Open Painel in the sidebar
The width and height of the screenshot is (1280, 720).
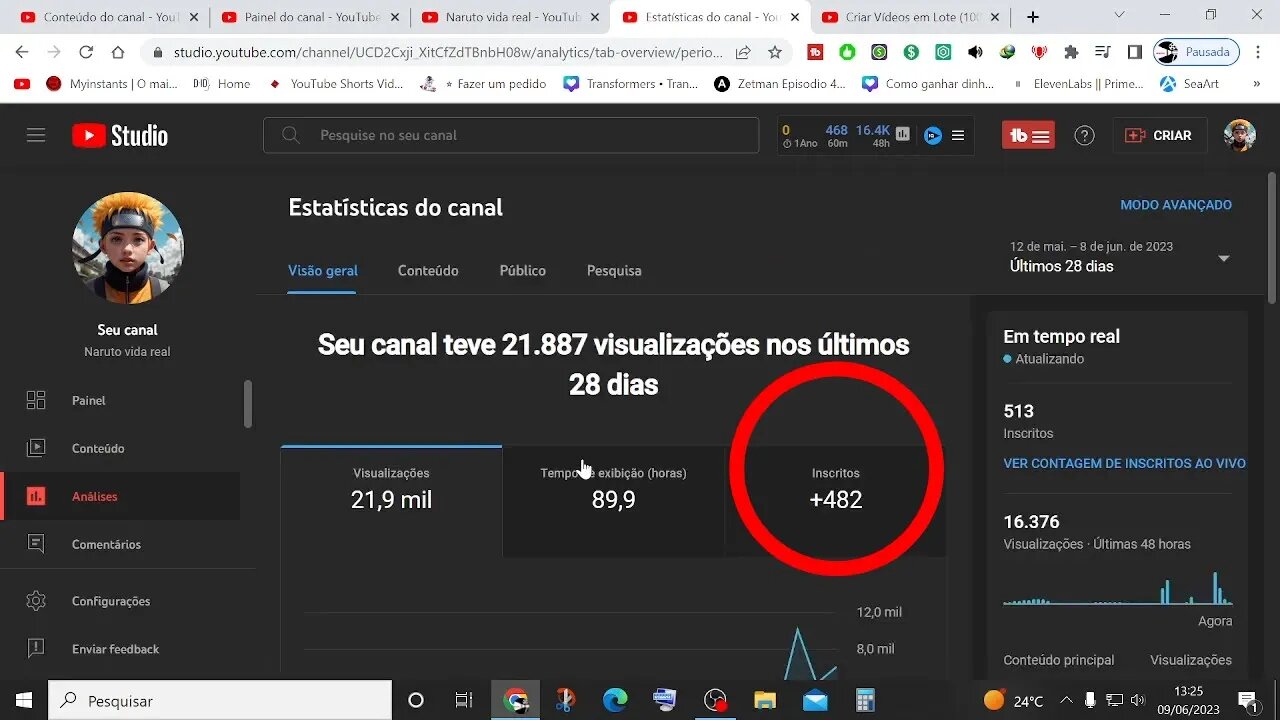point(120,400)
